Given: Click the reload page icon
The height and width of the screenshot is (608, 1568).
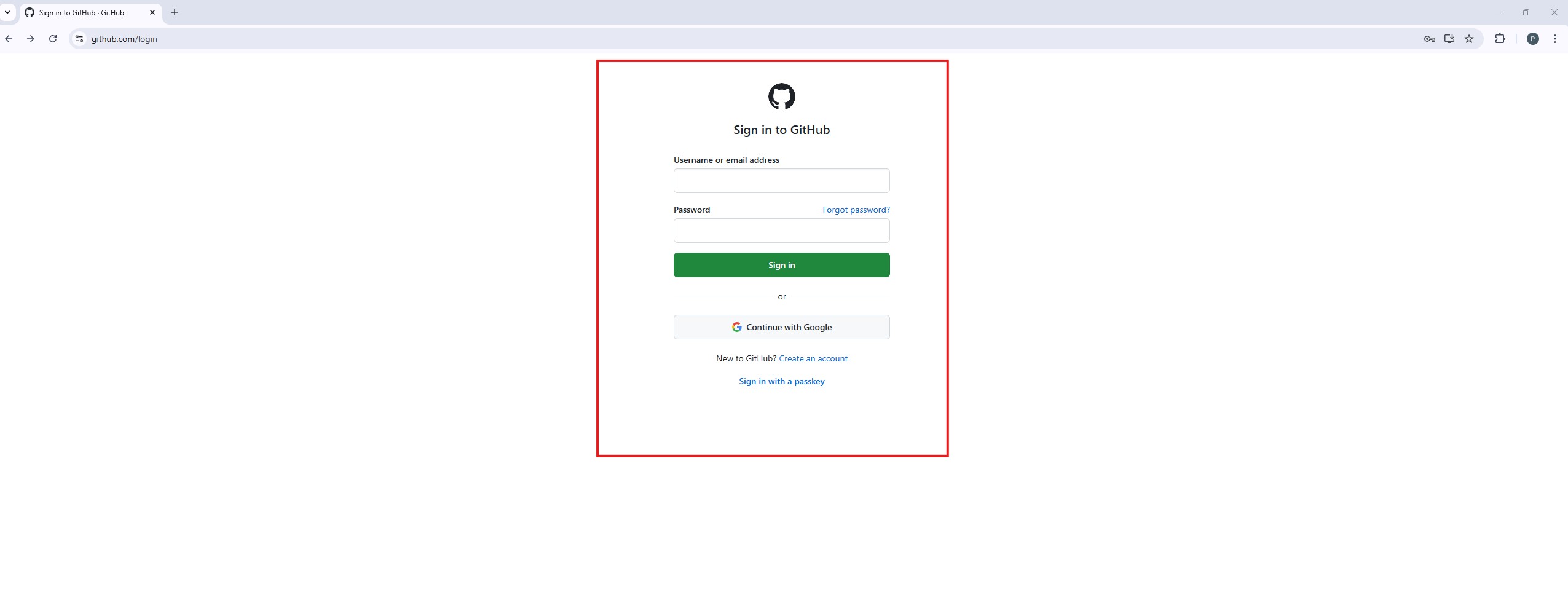Looking at the screenshot, I should click(53, 39).
